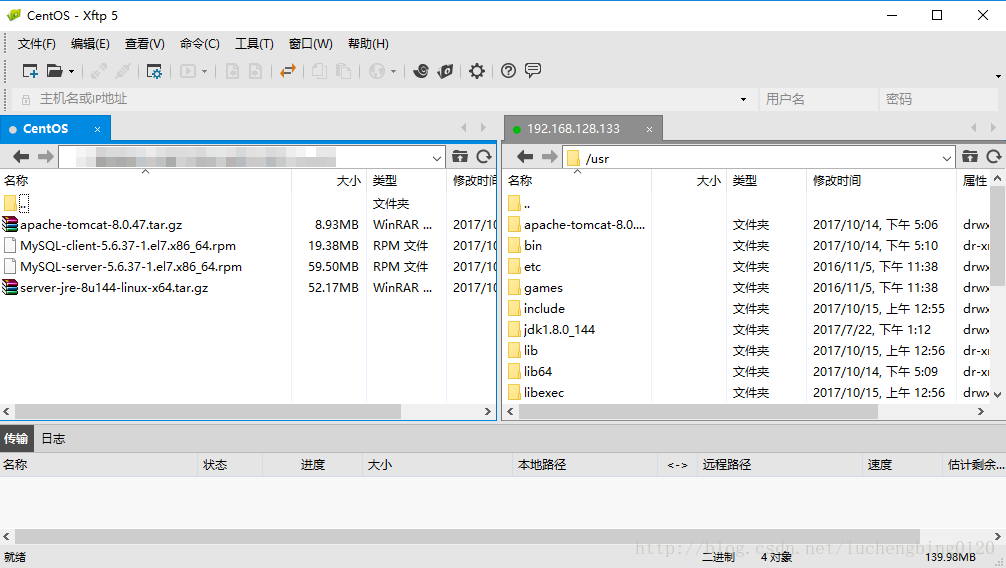Click the left-arrow file transfer icon
Viewport: 1006px width, 568px height.
(232, 71)
